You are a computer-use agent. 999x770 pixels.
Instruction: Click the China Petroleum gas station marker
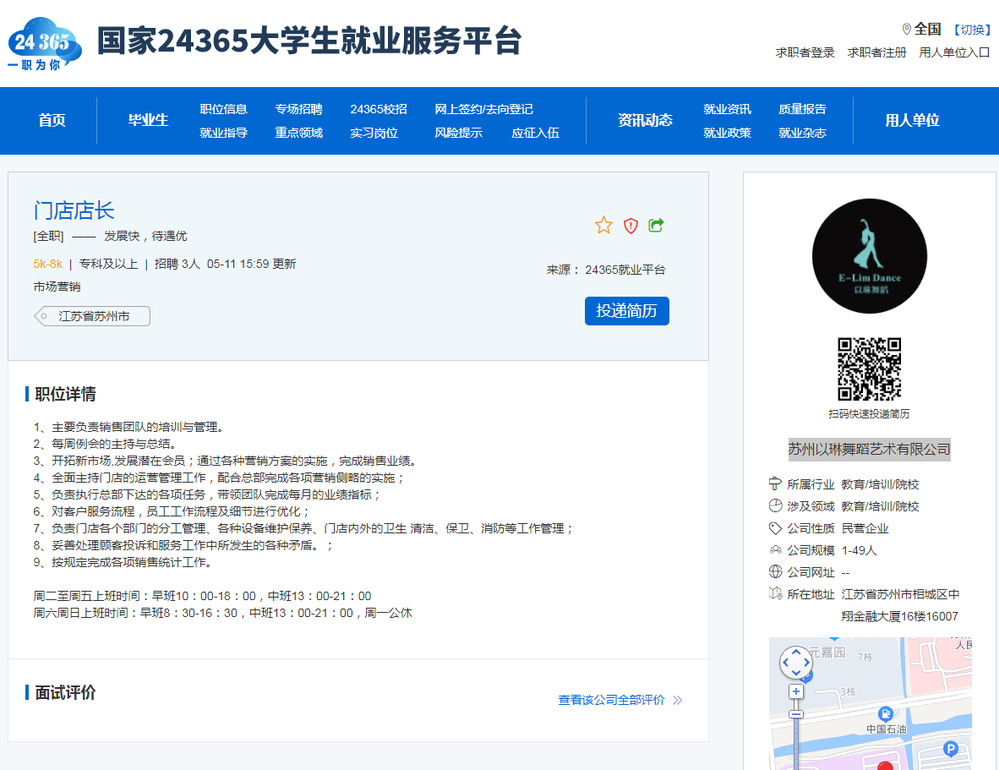click(x=885, y=713)
